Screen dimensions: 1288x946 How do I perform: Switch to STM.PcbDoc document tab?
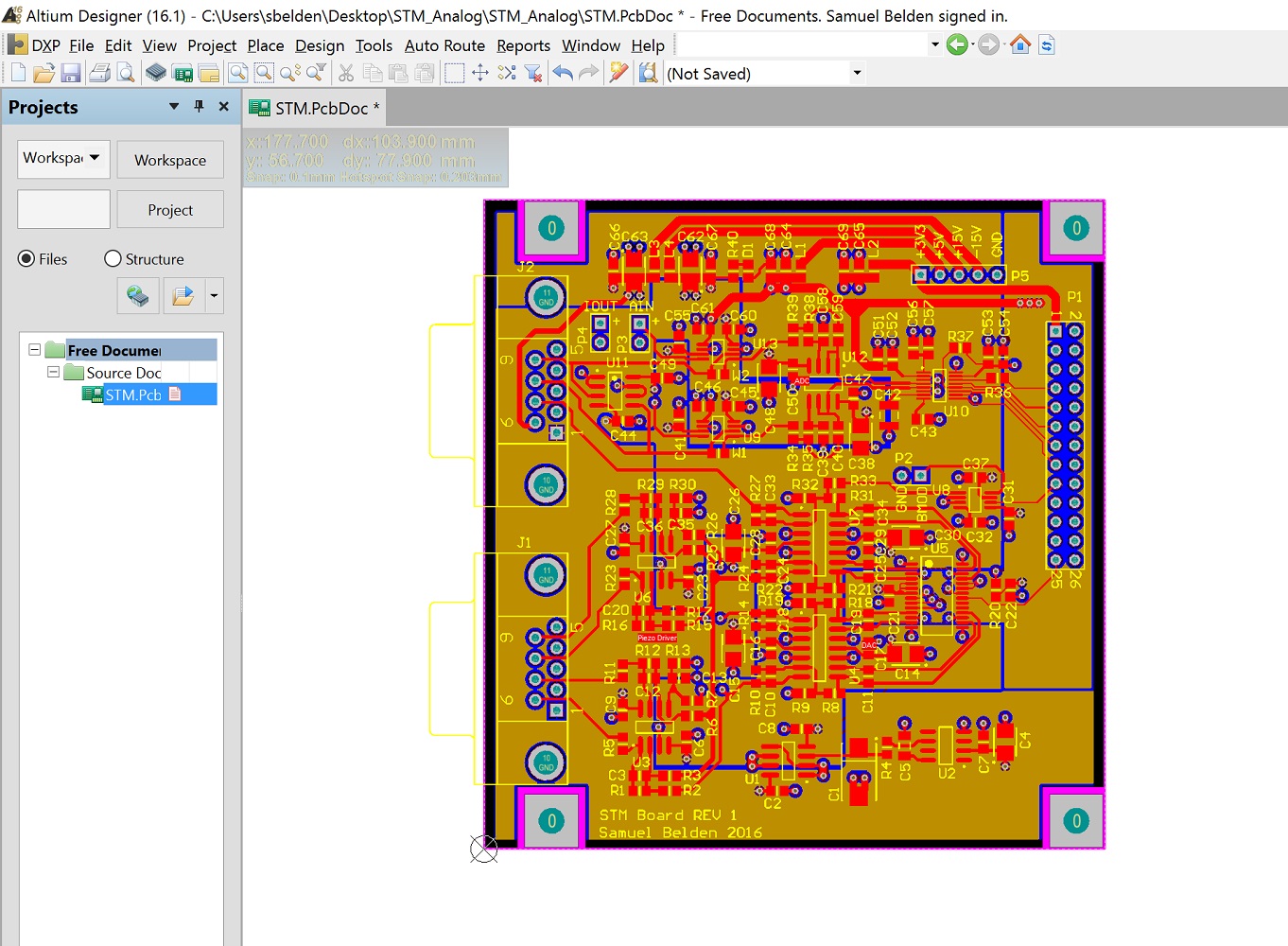click(314, 108)
